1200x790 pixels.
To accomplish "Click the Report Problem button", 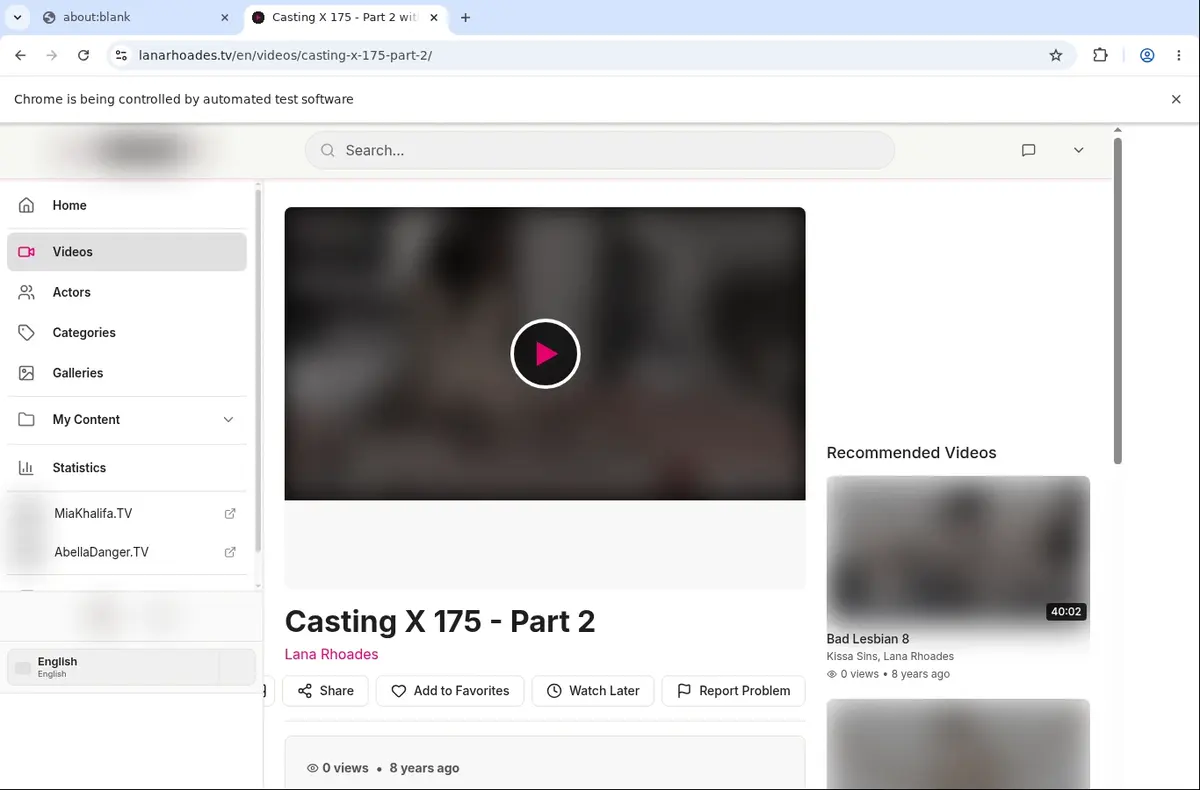I will [734, 691].
